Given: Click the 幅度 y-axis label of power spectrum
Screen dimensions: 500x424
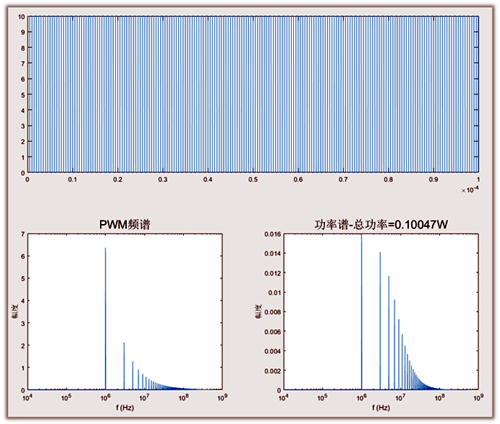Looking at the screenshot, I should point(258,312).
